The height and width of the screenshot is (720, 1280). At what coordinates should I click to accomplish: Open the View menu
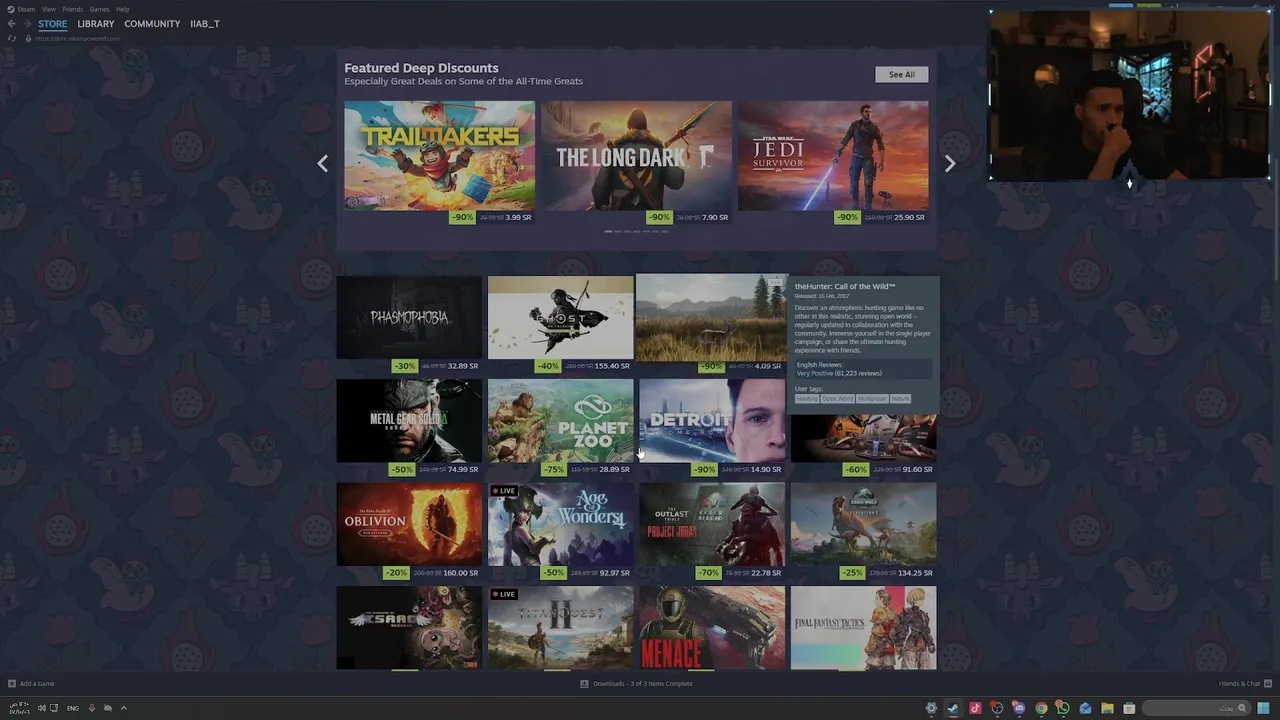pos(49,9)
